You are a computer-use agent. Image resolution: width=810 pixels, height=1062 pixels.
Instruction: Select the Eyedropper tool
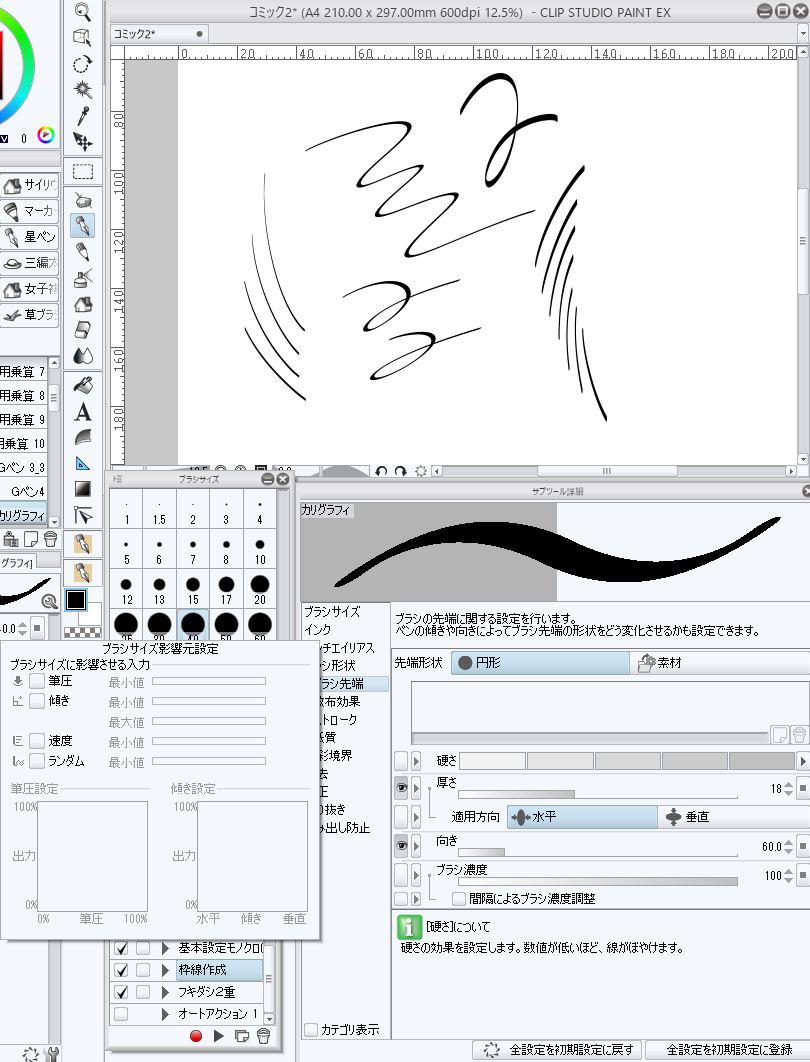coord(83,116)
